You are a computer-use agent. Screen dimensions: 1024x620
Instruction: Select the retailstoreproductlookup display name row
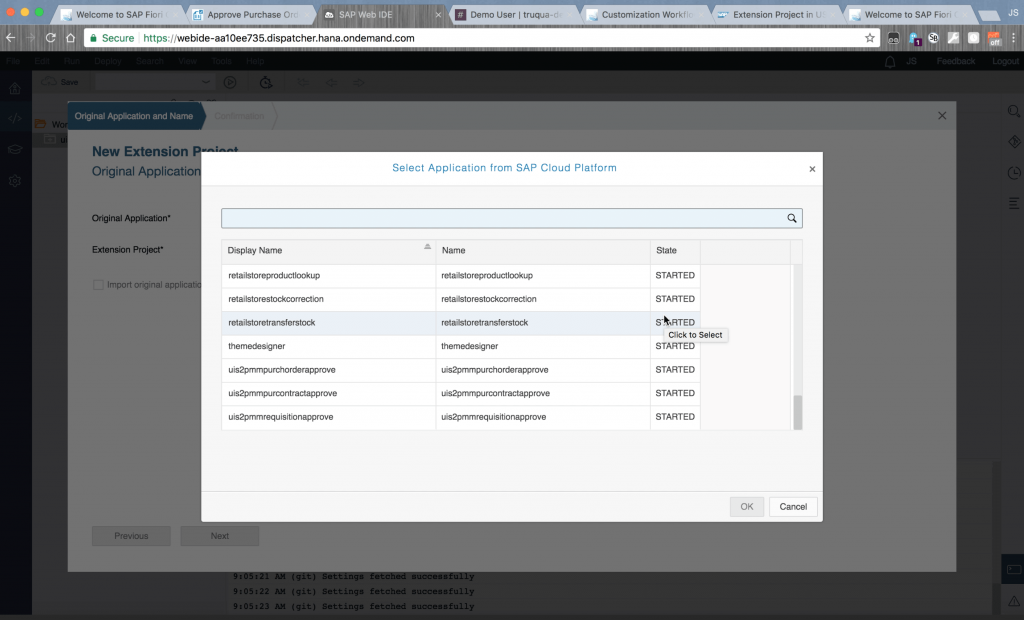pyautogui.click(x=328, y=276)
